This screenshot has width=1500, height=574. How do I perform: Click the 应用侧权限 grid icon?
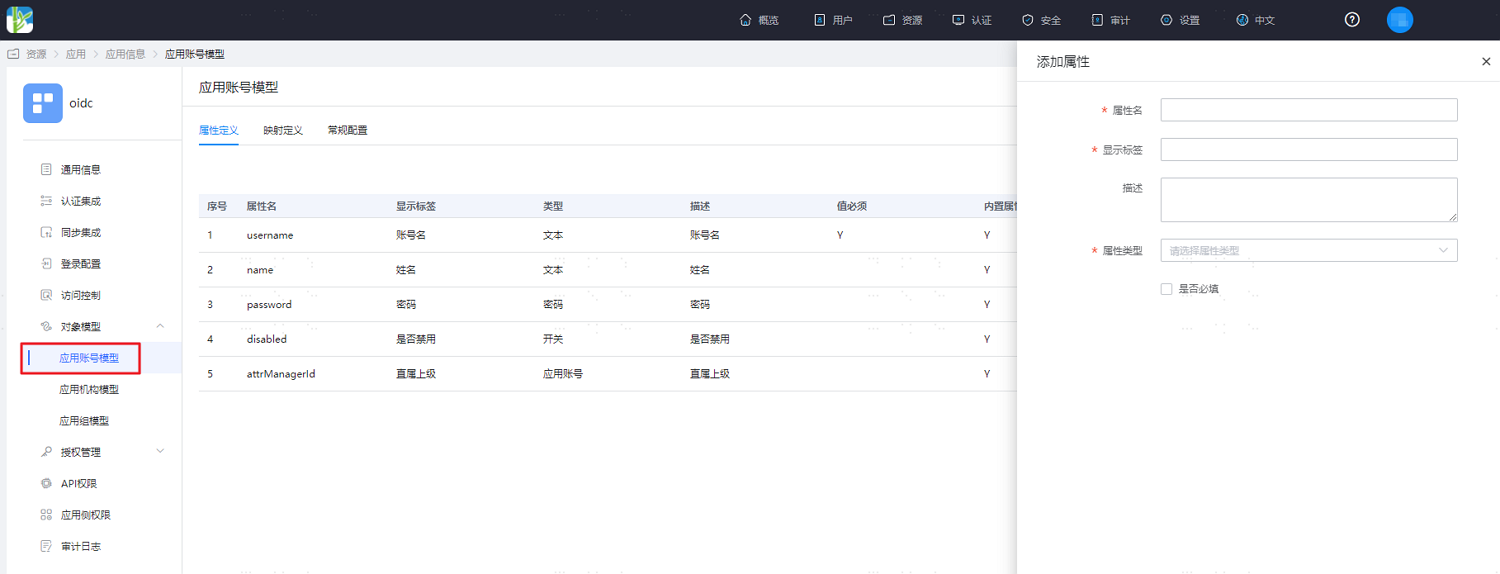(46, 515)
